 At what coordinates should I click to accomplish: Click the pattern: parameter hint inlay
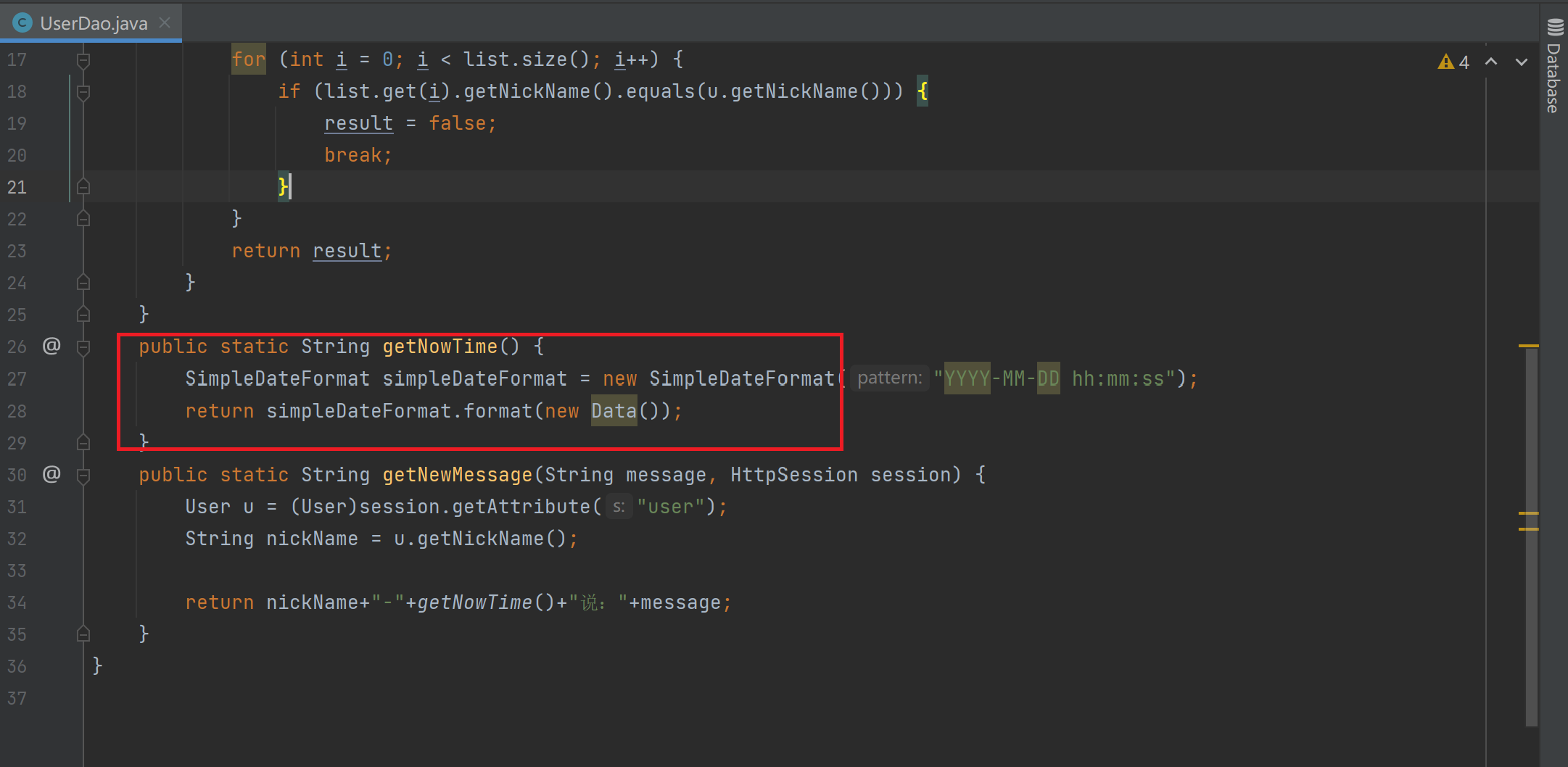891,378
